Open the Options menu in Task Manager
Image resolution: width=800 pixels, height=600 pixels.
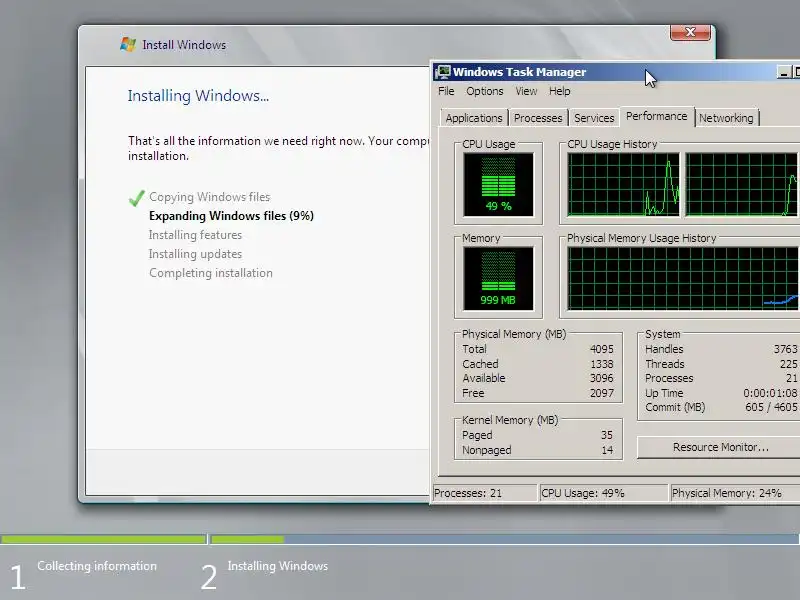(x=485, y=91)
